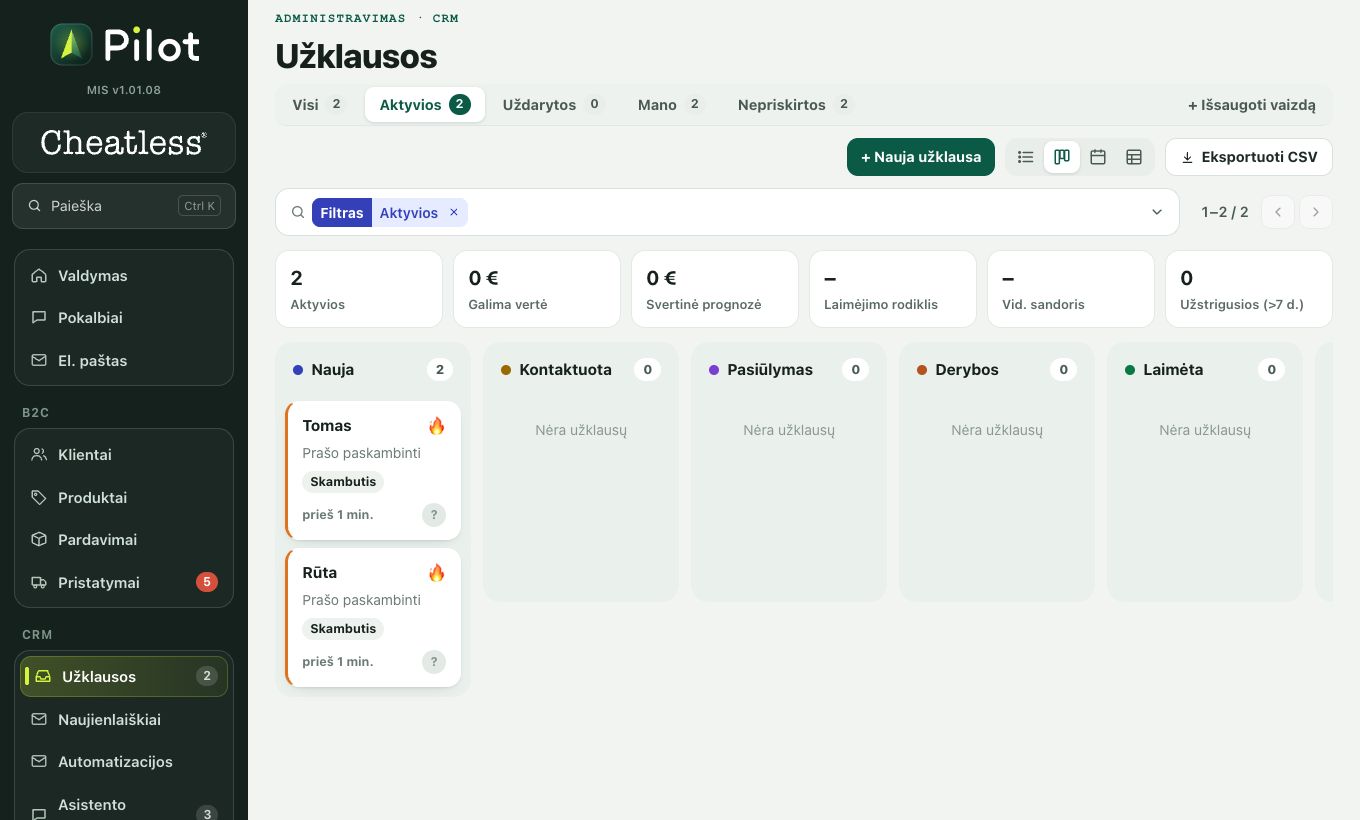The image size is (1360, 820).
Task: Open the Klientai section
Action: 124,455
